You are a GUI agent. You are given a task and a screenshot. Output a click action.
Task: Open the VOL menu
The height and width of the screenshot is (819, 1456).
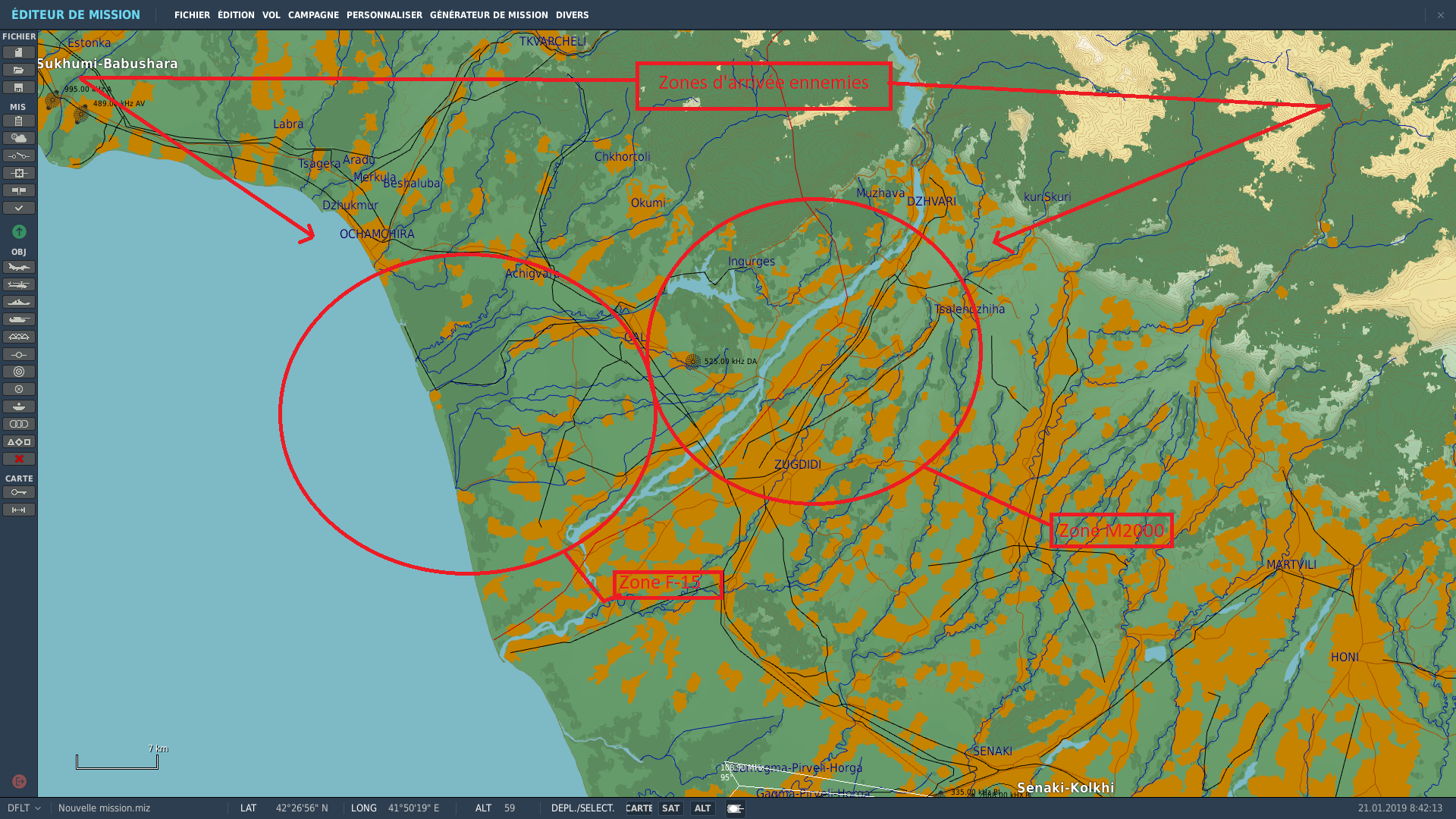click(271, 15)
